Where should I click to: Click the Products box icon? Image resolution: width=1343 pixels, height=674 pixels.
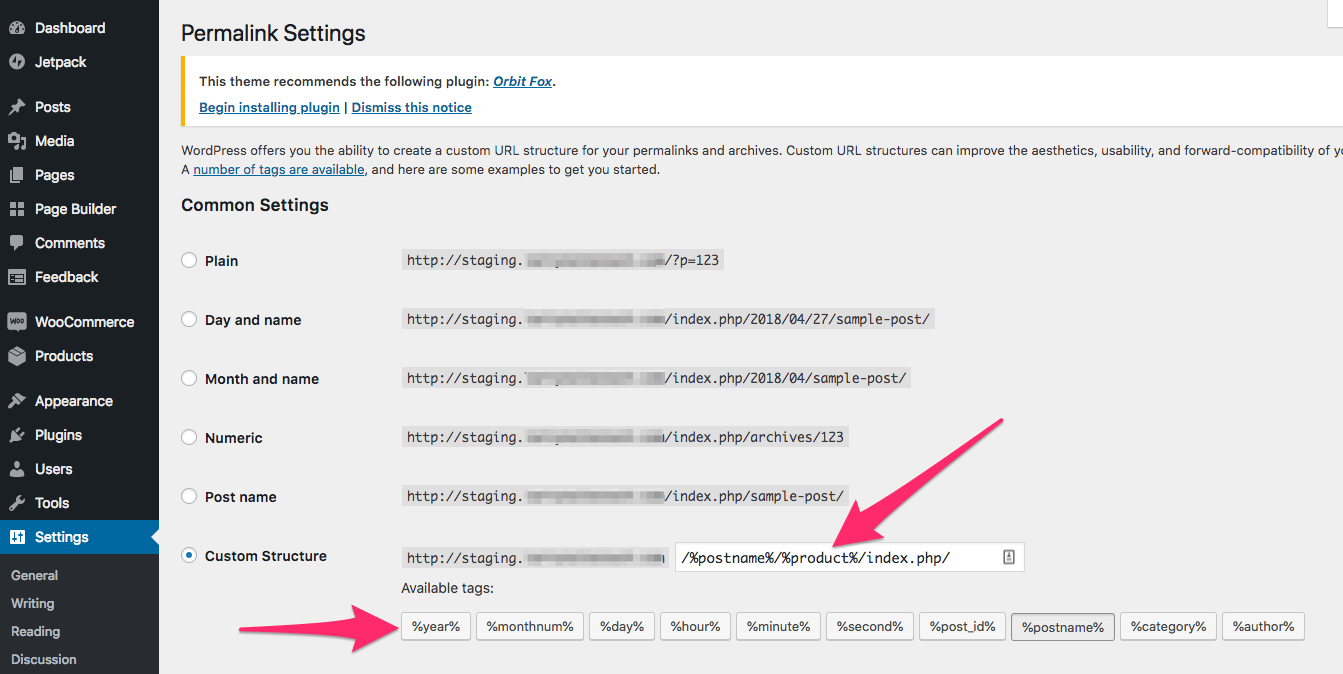click(x=17, y=356)
